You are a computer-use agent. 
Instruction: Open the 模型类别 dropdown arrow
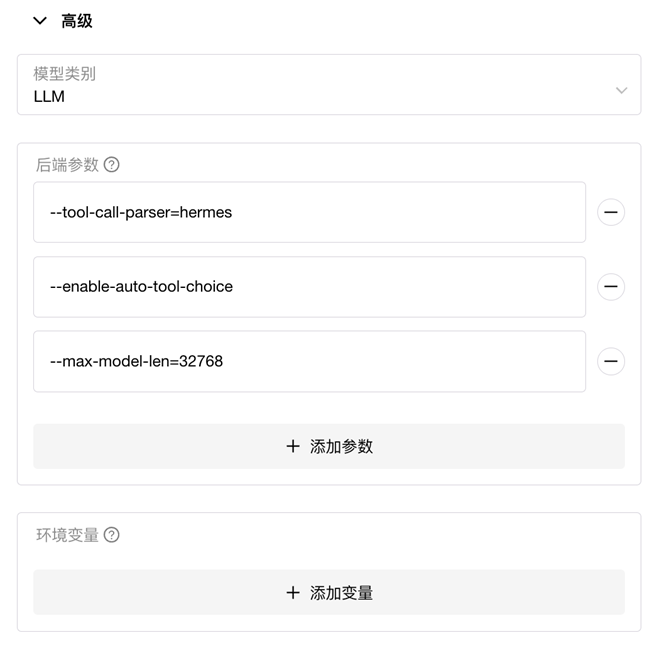click(x=621, y=90)
